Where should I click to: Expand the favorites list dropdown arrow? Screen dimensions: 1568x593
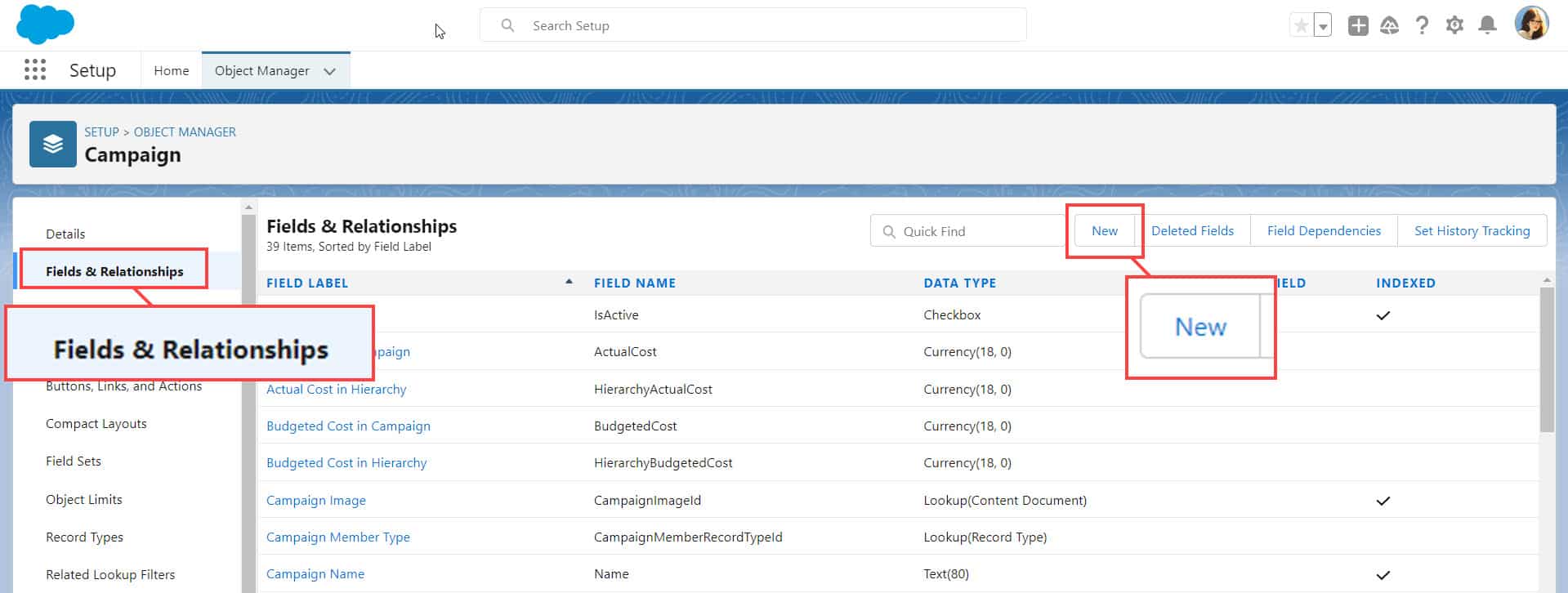tap(1323, 25)
